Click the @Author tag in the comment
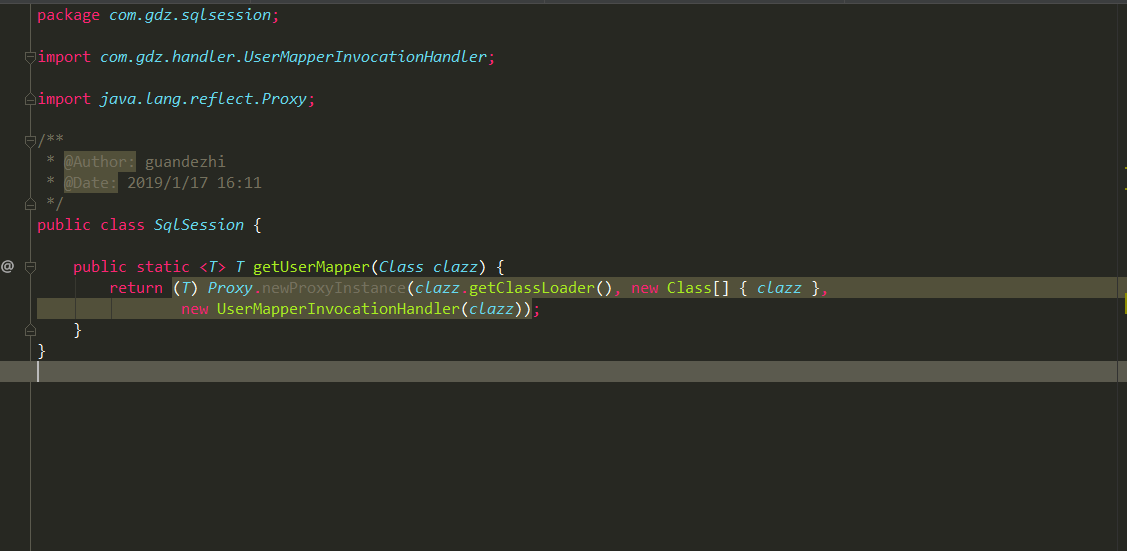Viewport: 1127px width, 551px height. [x=99, y=162]
